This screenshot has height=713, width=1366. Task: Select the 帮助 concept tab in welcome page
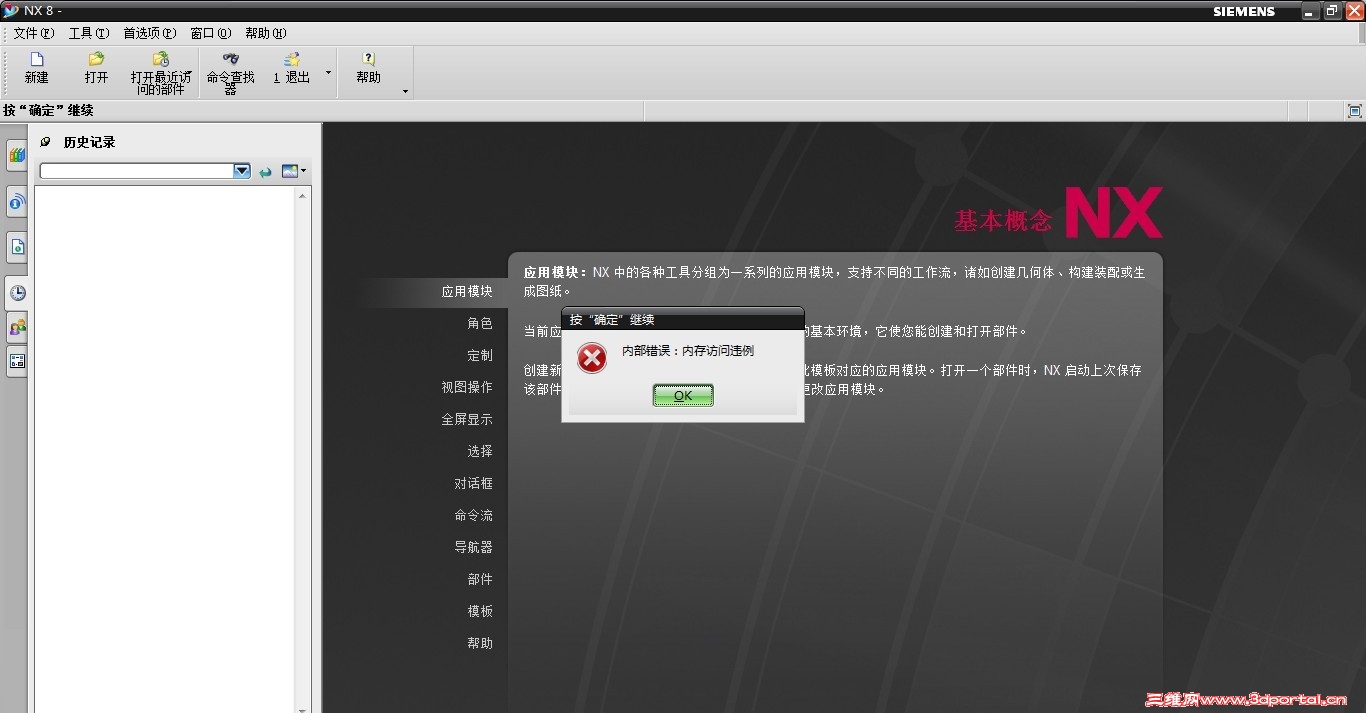[x=480, y=644]
